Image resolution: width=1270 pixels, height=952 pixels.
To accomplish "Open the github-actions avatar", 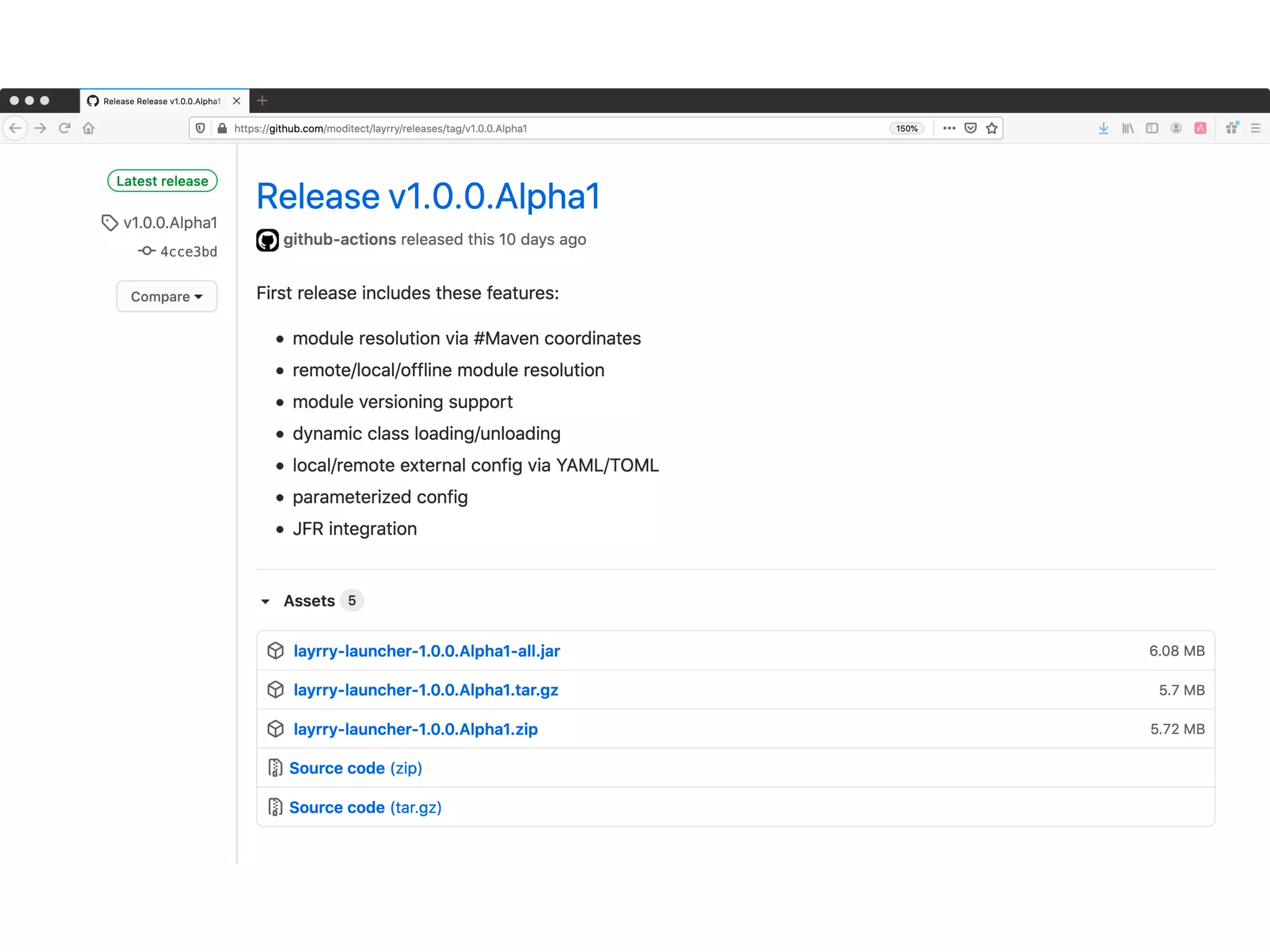I will (x=267, y=240).
